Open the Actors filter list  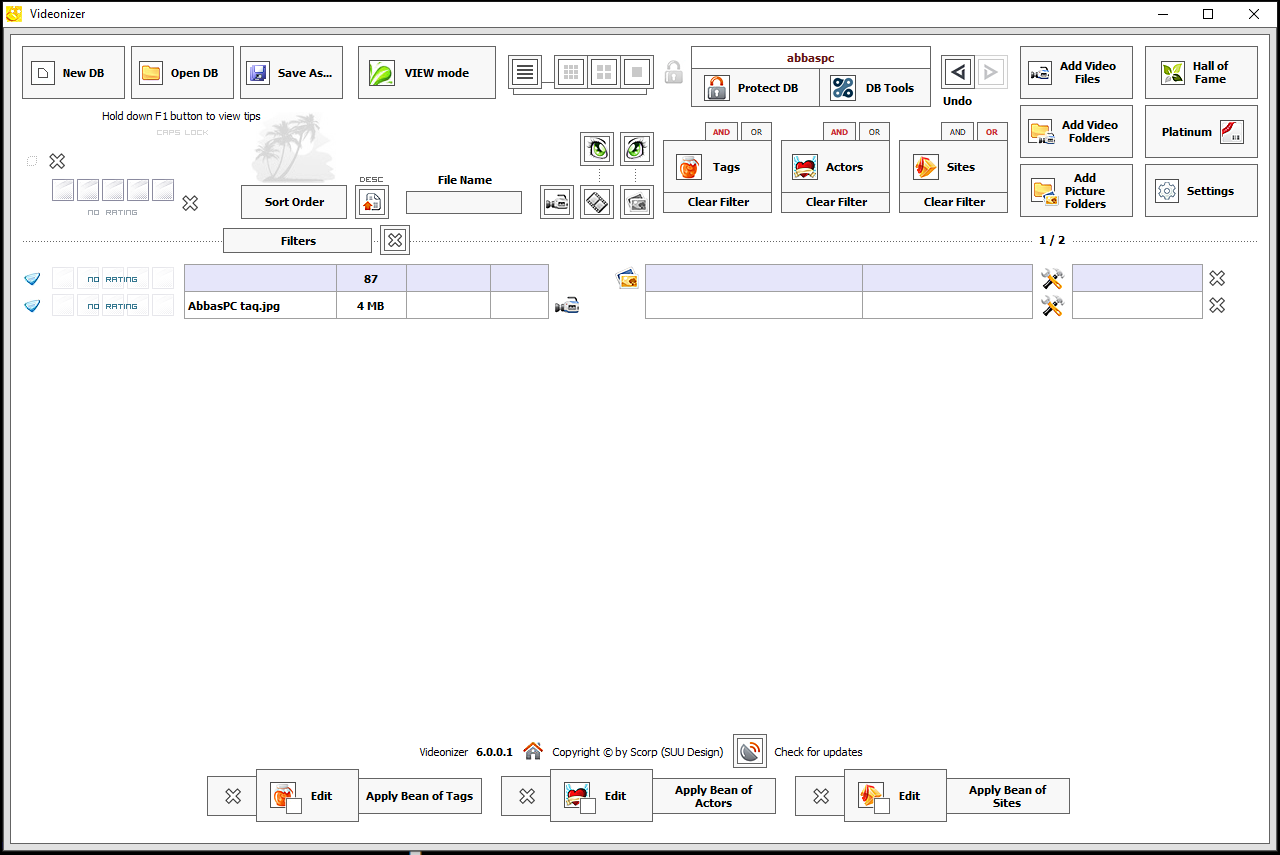coord(836,167)
